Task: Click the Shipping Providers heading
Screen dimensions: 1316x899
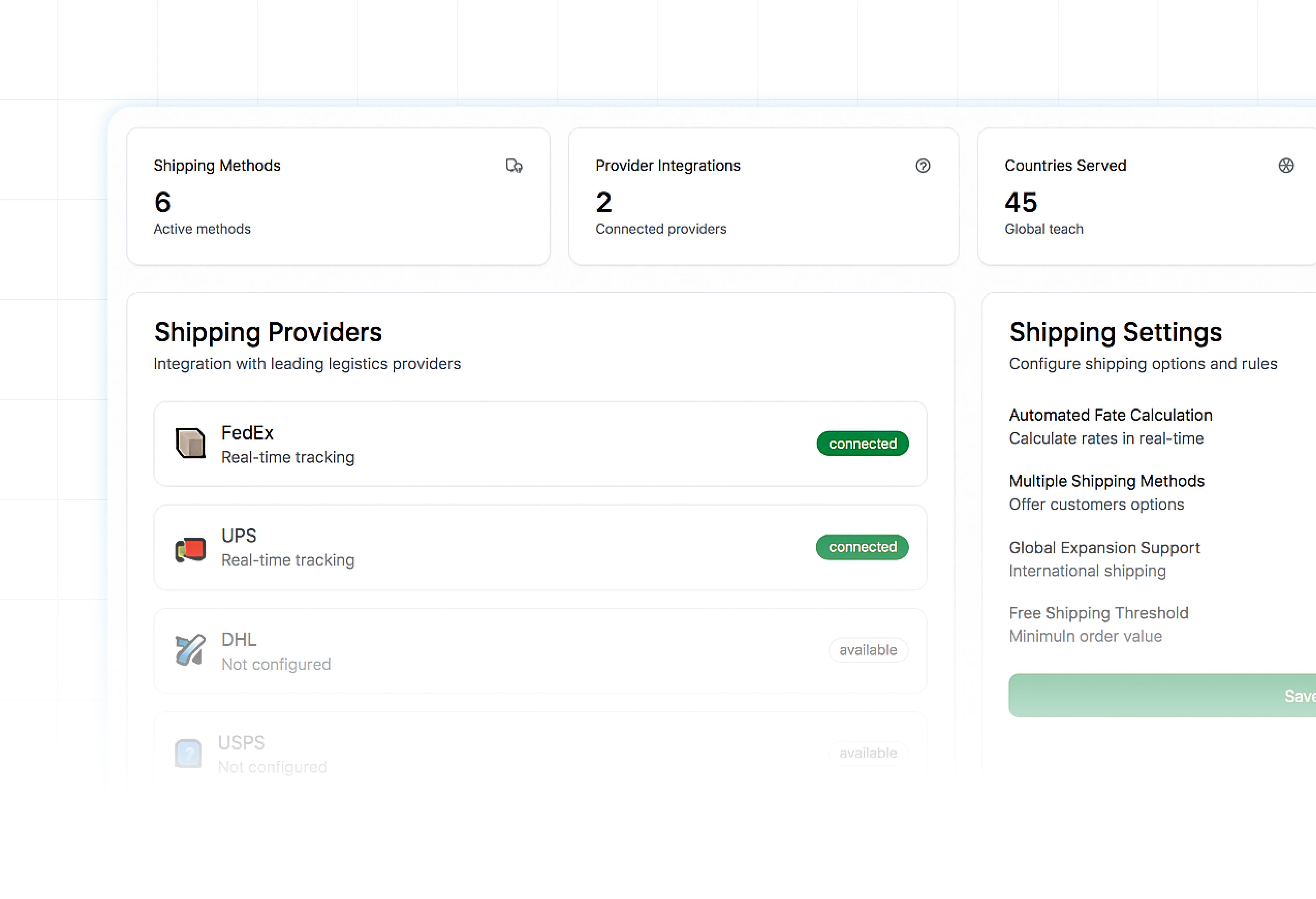Action: pos(268,332)
